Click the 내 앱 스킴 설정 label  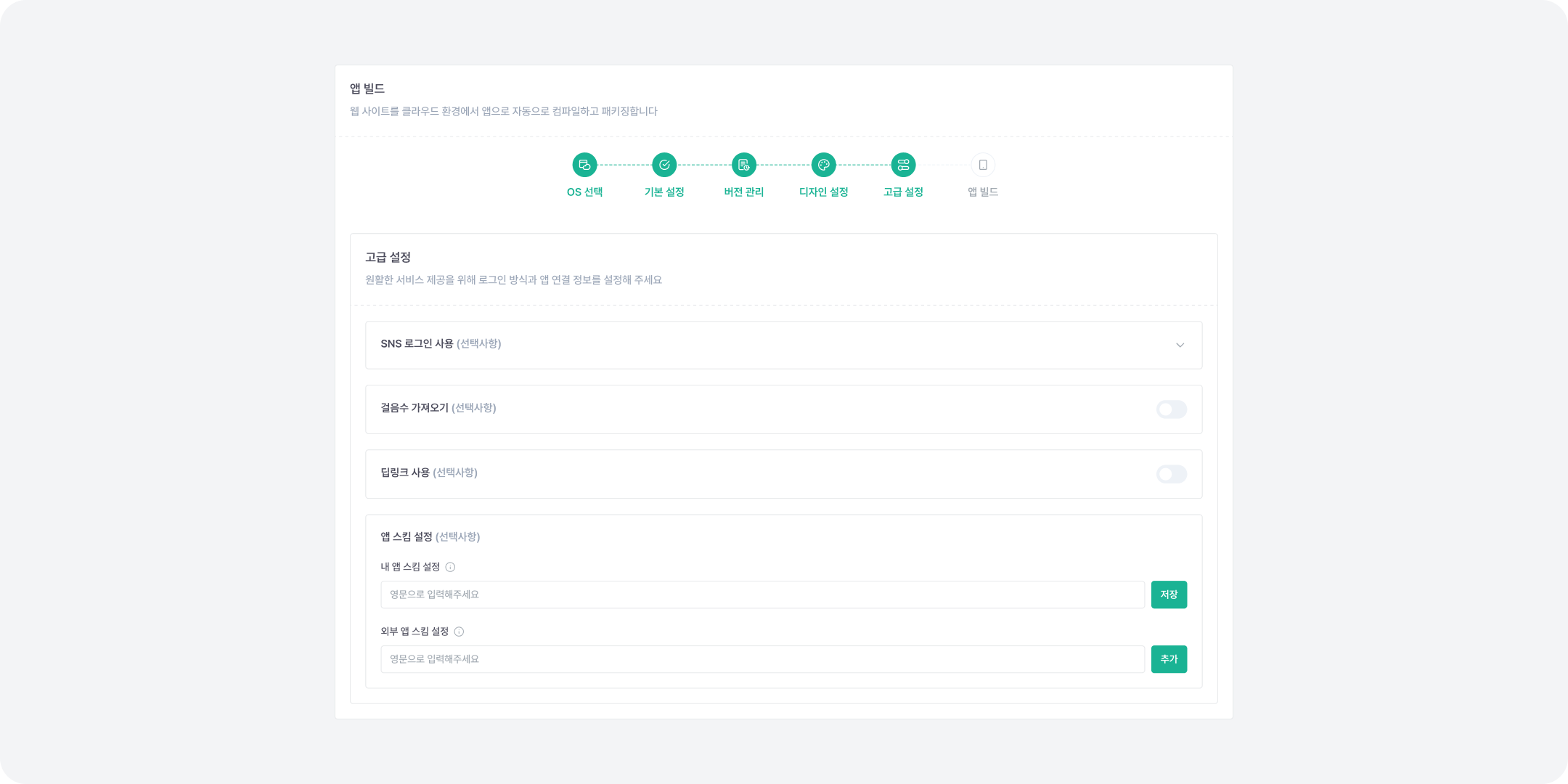(410, 567)
